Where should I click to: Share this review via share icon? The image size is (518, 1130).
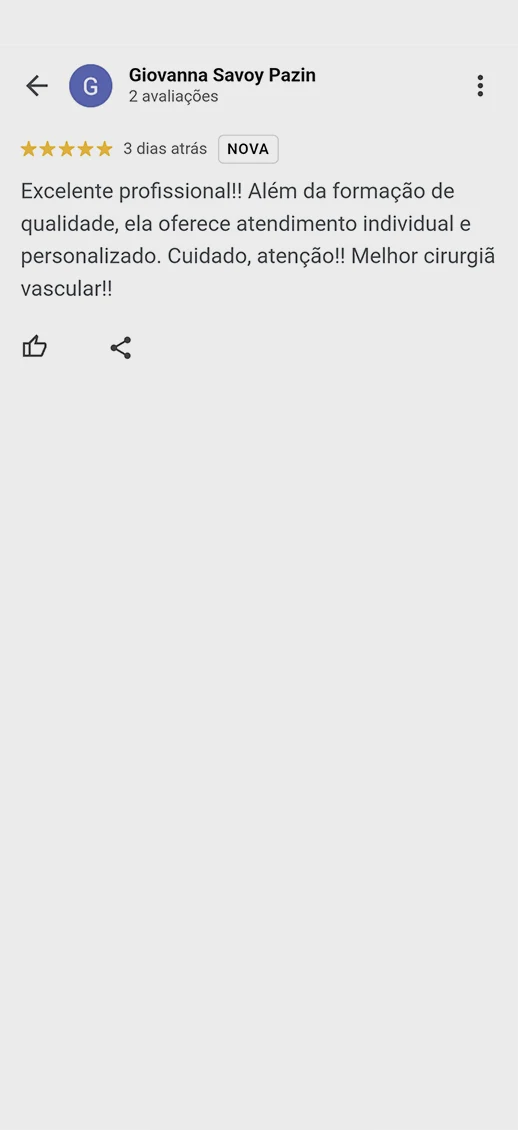click(120, 347)
